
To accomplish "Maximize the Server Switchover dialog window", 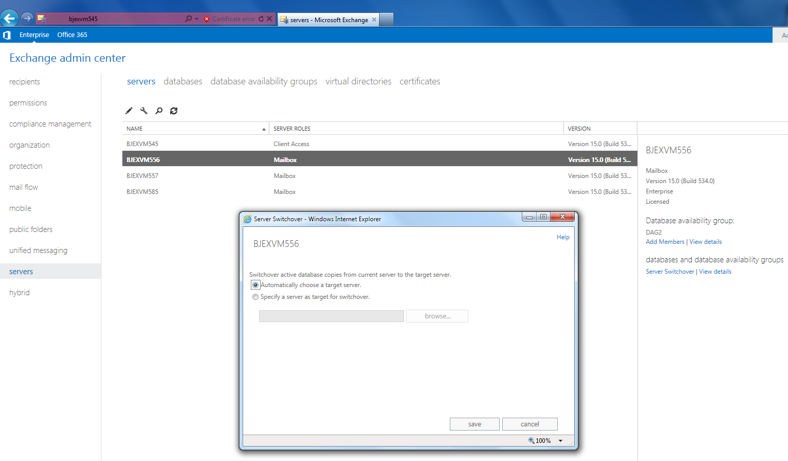I will (543, 217).
